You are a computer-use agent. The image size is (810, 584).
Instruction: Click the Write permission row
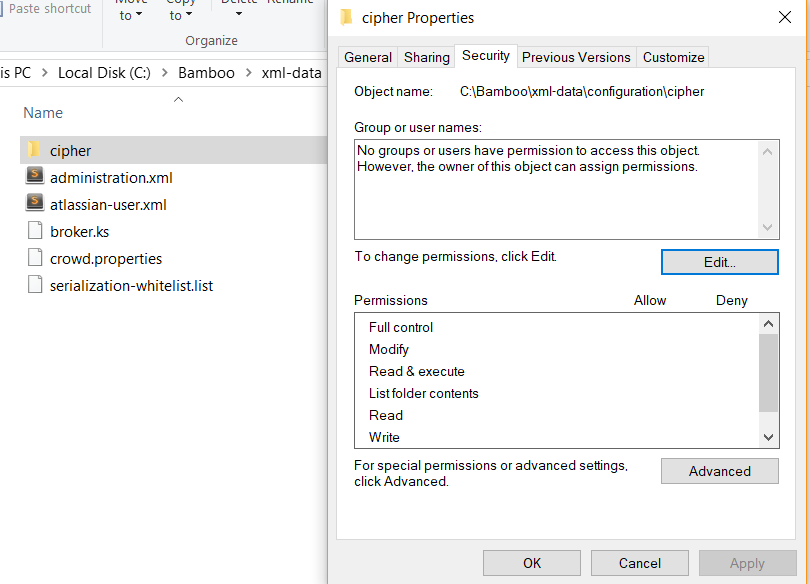557,437
